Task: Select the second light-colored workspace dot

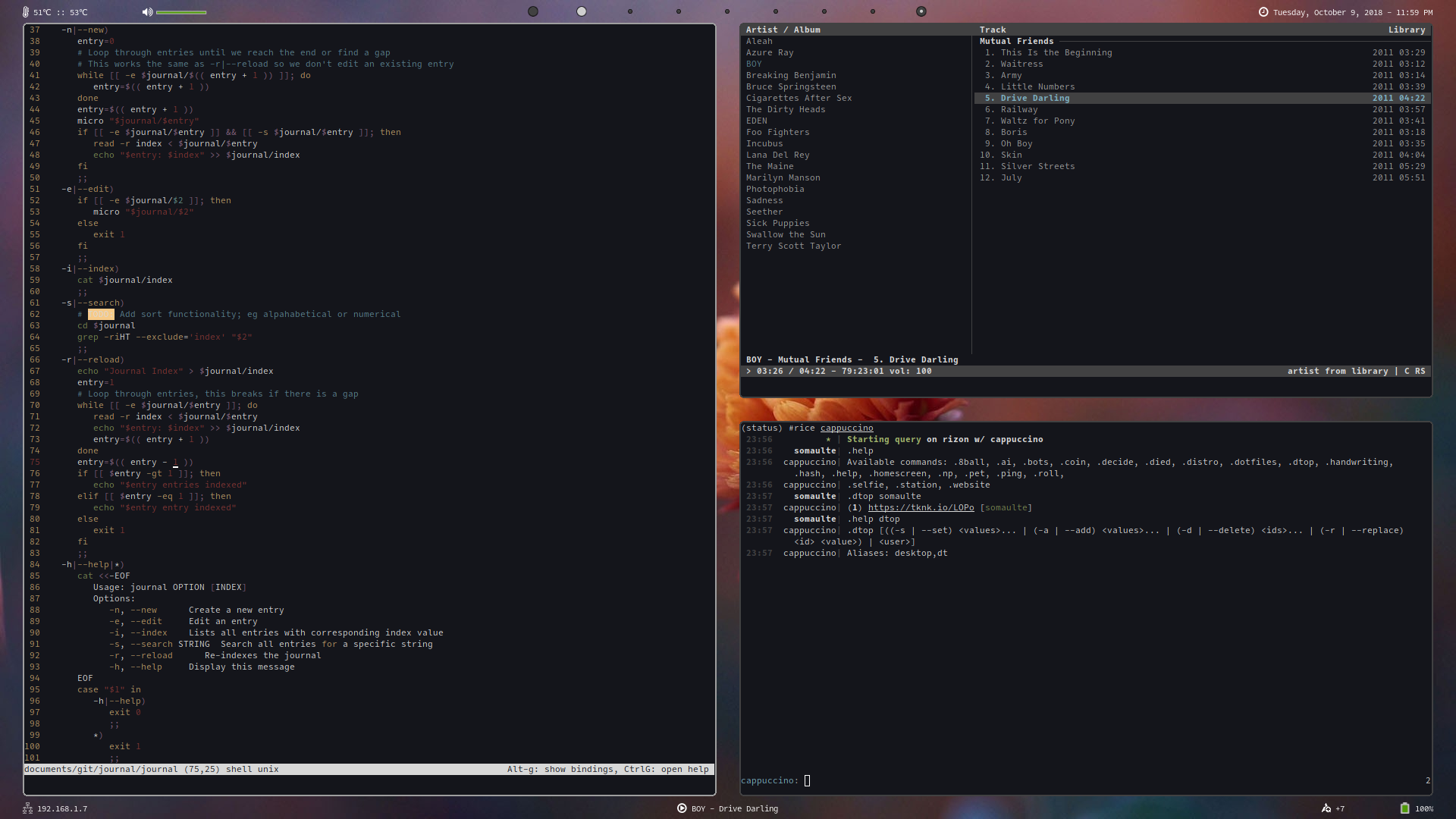Action: tap(582, 11)
